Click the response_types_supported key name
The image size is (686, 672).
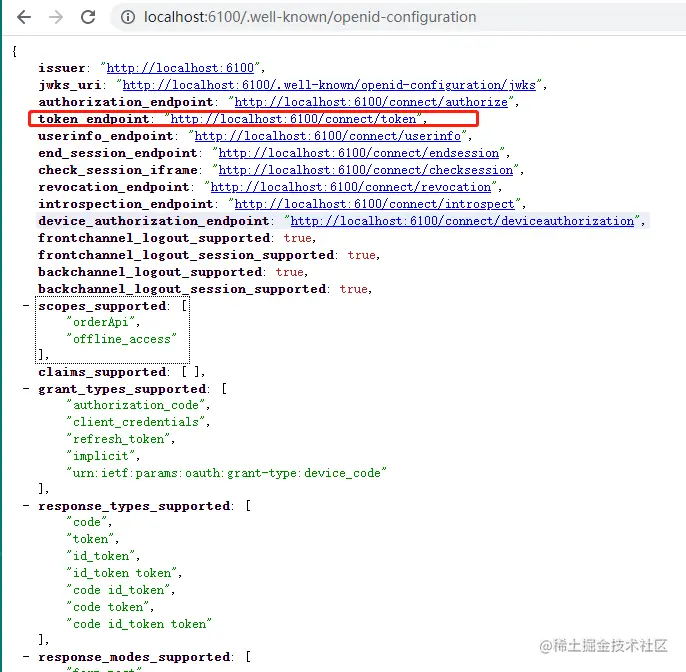click(x=134, y=507)
